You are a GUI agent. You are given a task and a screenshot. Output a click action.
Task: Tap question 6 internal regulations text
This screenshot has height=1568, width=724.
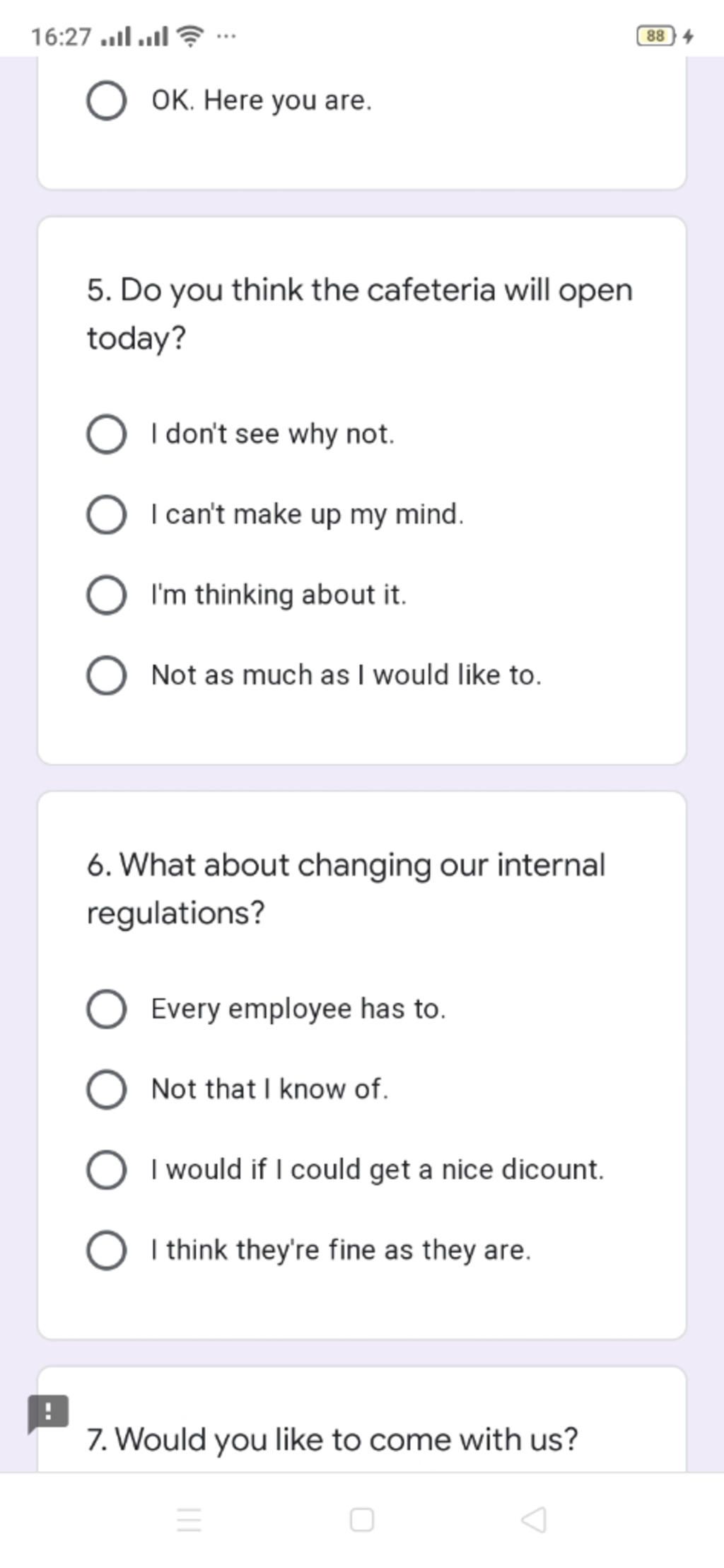(346, 888)
